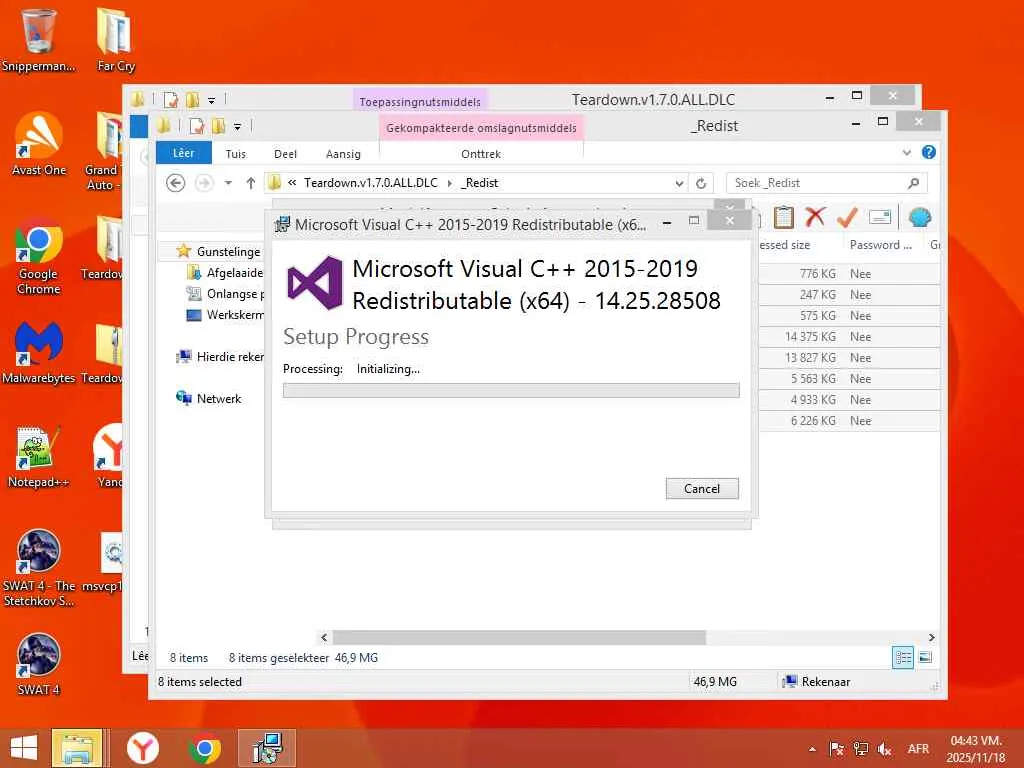Image resolution: width=1024 pixels, height=768 pixels.
Task: Switch to the details view icon
Action: pyautogui.click(x=903, y=658)
